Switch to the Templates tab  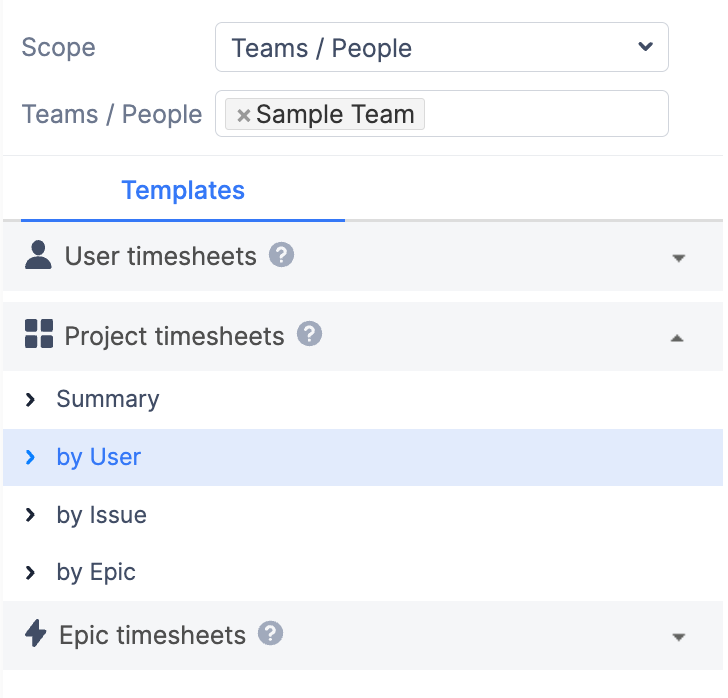(x=183, y=190)
